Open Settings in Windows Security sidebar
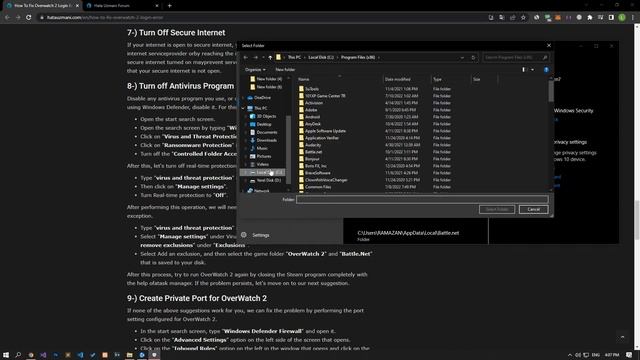 pos(260,235)
